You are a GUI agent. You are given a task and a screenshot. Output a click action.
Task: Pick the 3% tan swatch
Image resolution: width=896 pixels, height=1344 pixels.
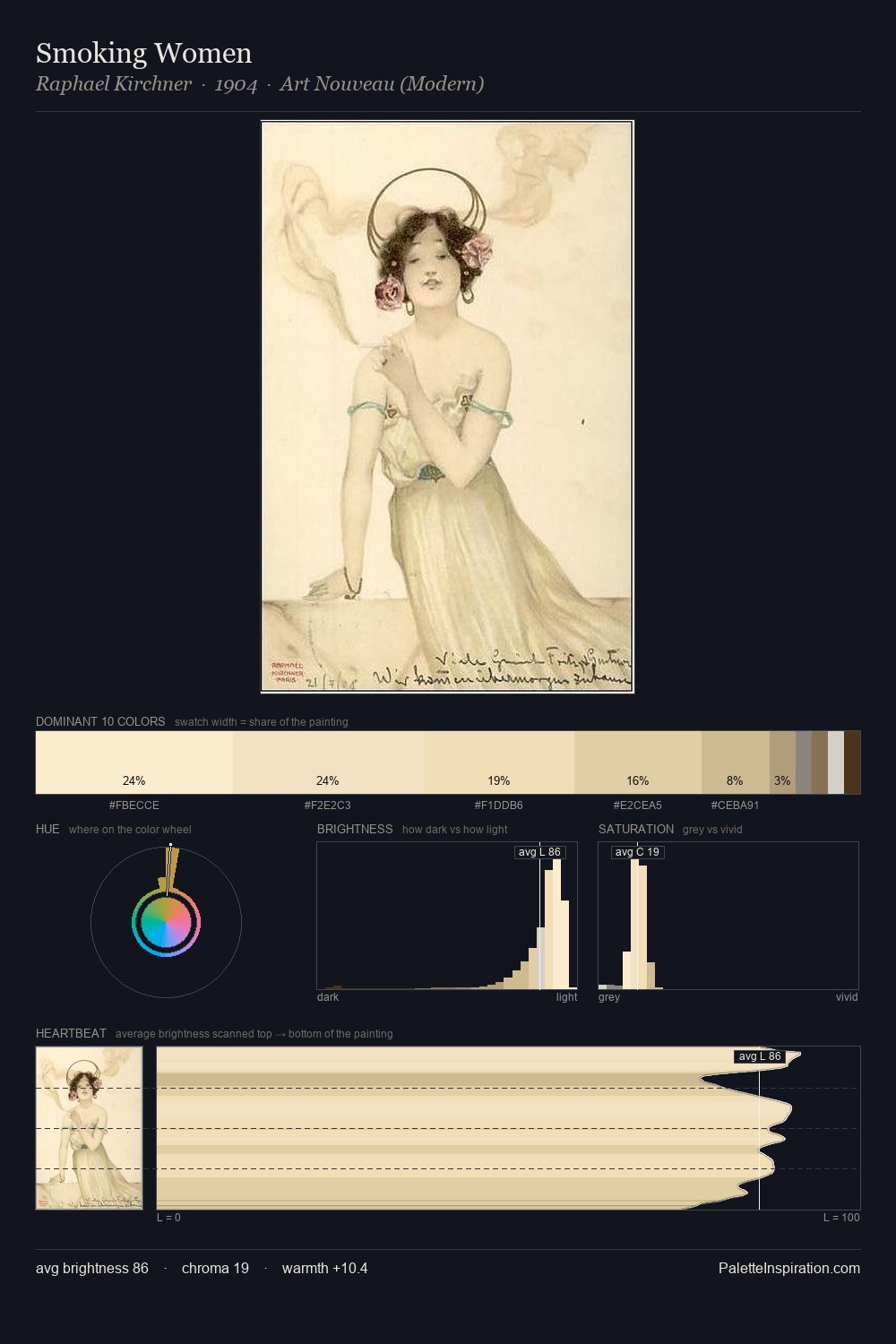[782, 762]
